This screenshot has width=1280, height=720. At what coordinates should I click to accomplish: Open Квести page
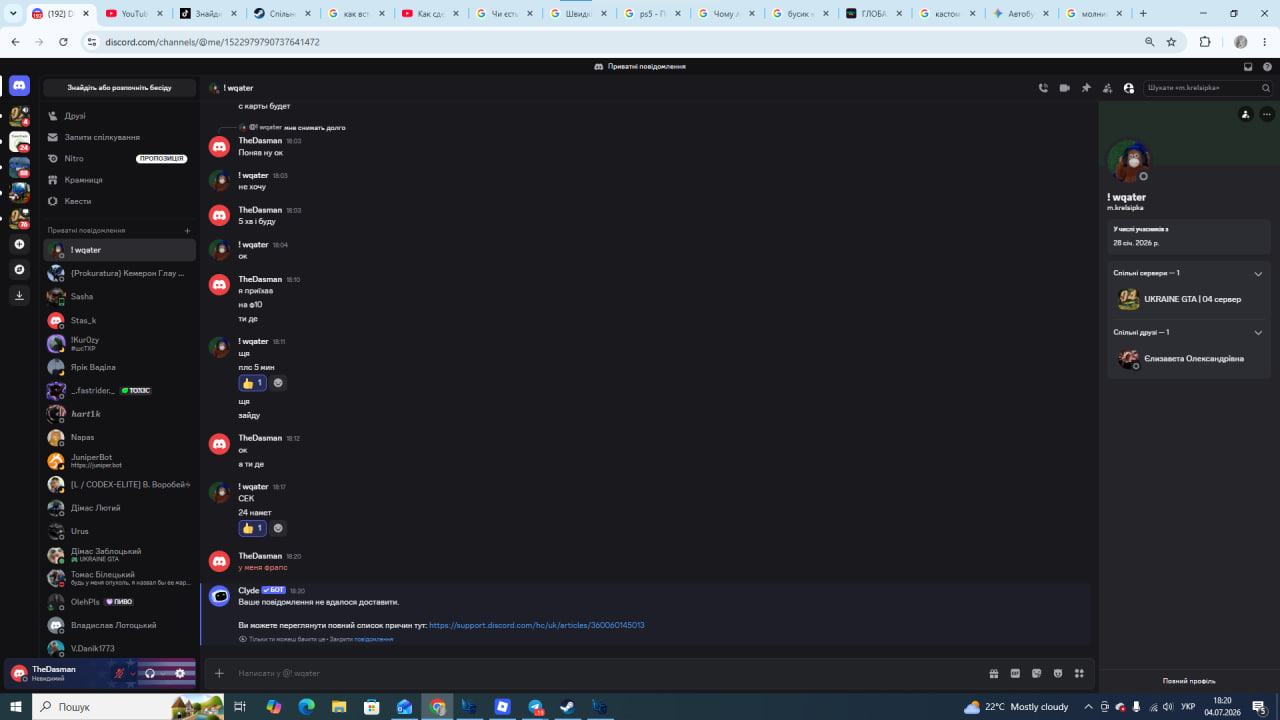(x=119, y=201)
